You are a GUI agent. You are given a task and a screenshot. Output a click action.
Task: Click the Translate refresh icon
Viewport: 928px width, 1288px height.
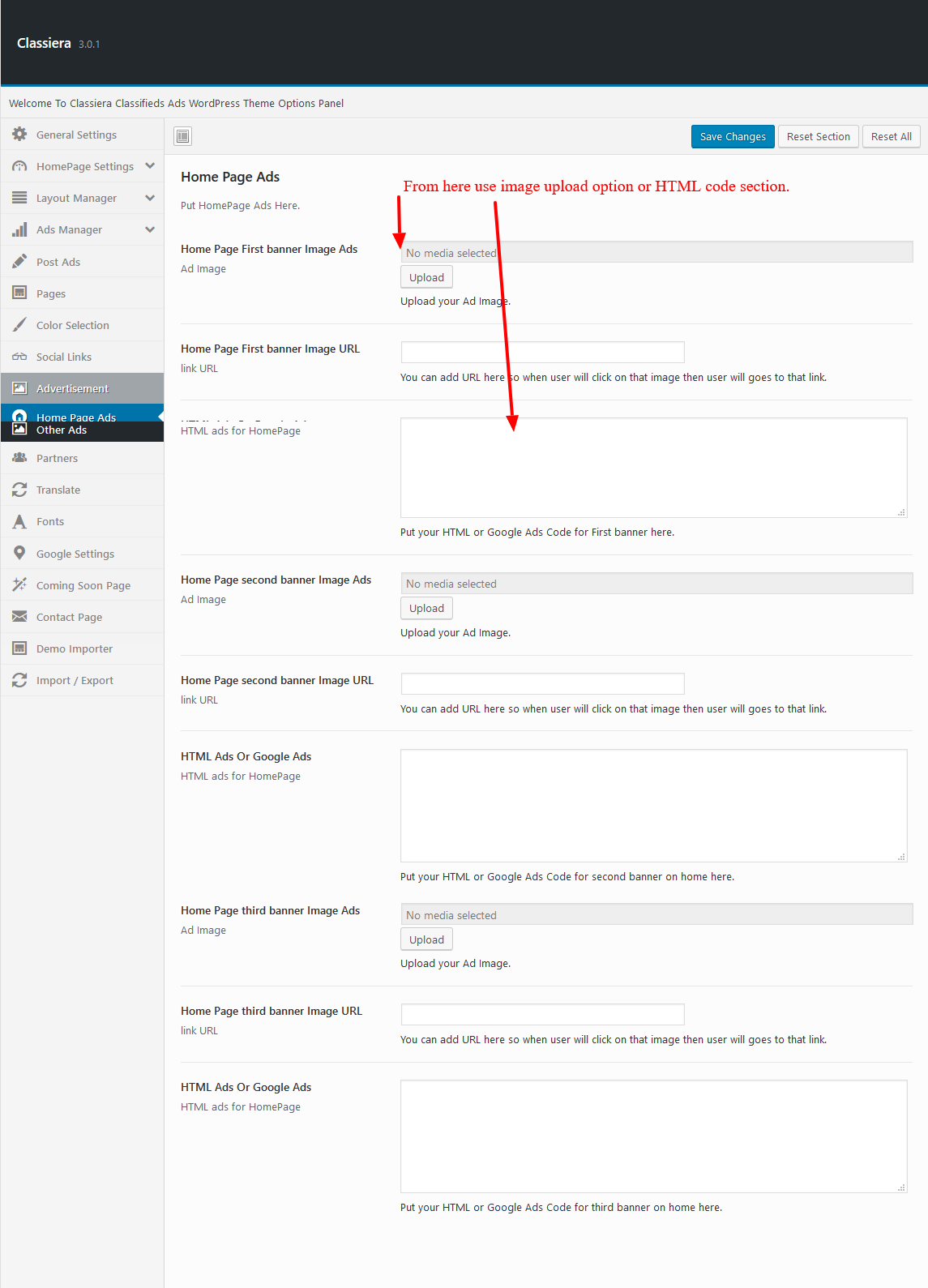(19, 490)
